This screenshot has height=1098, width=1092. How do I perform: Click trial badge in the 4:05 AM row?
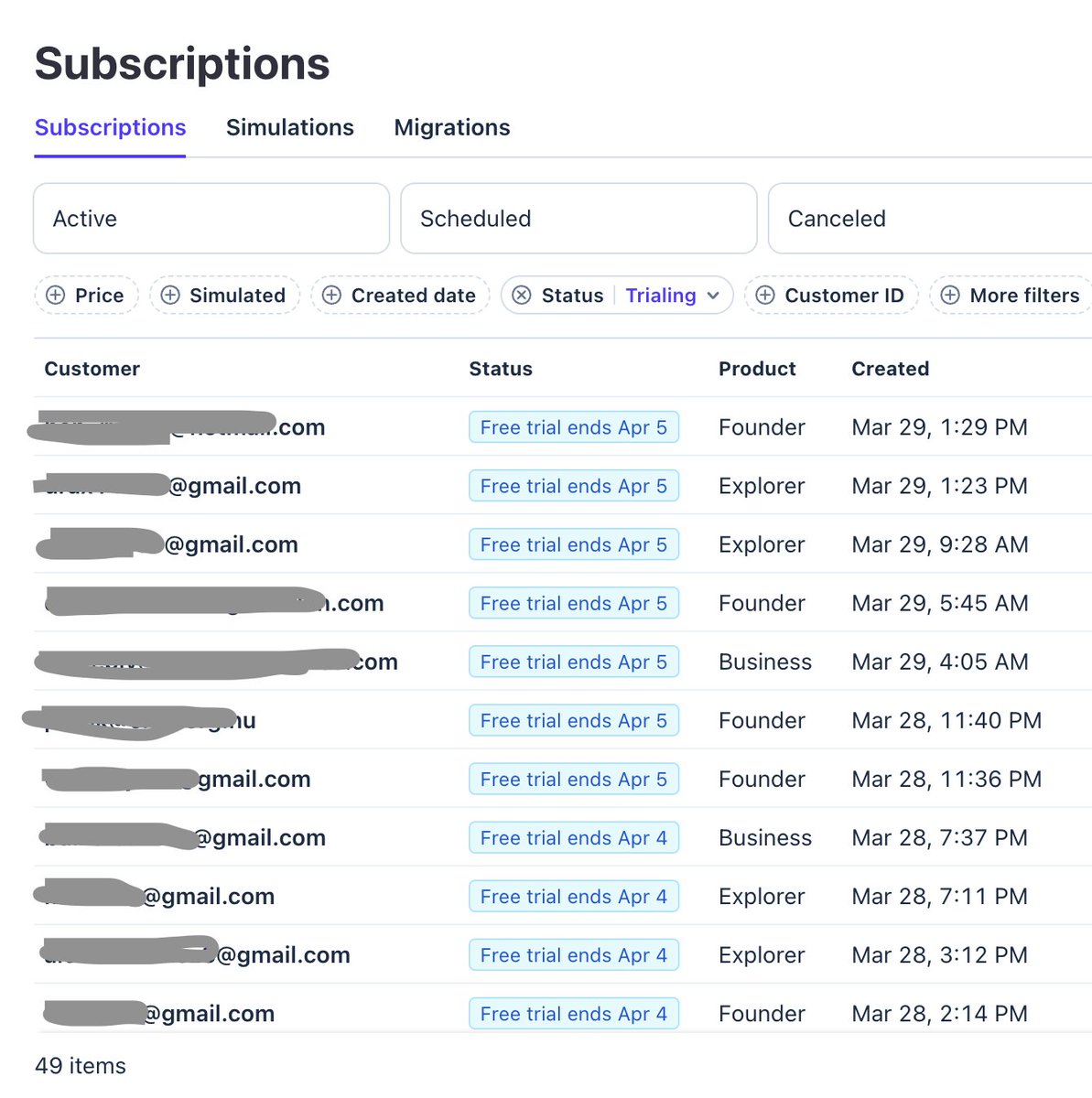[574, 662]
